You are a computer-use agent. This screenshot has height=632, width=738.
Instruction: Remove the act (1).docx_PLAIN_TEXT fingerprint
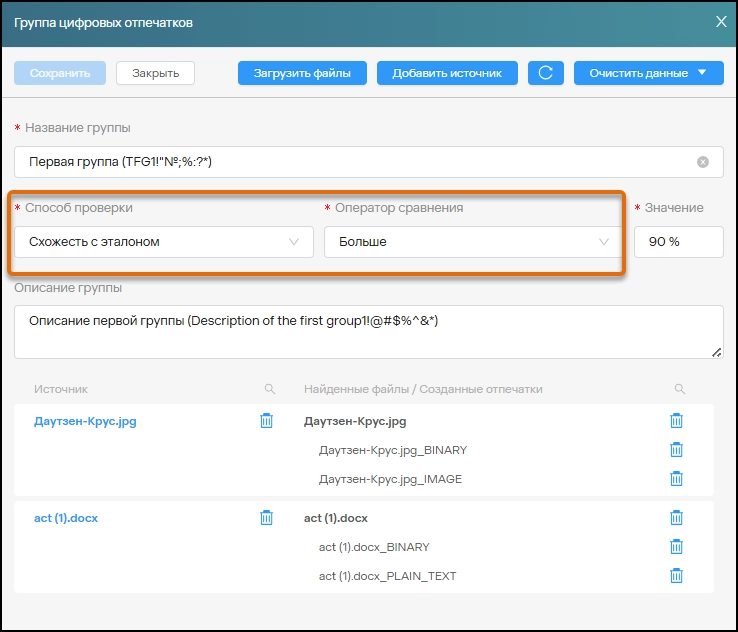click(676, 576)
